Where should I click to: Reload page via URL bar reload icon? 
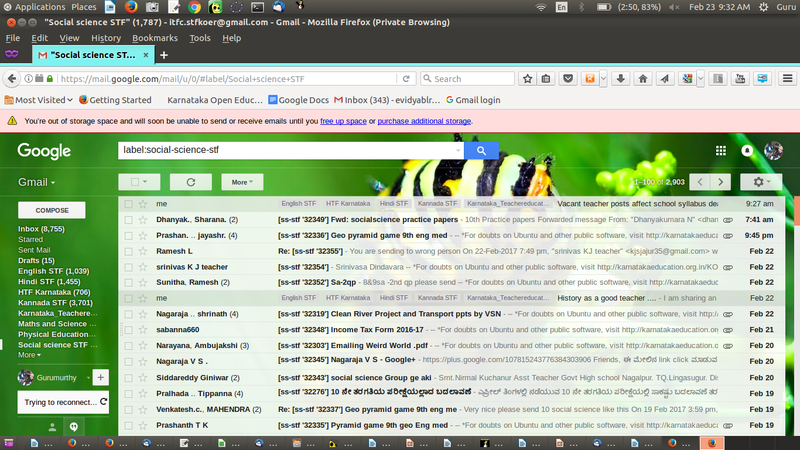(406, 79)
